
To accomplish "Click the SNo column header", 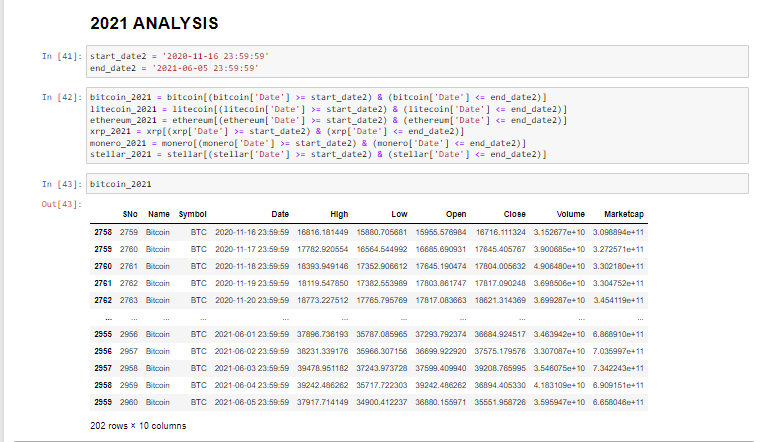I will (x=129, y=214).
